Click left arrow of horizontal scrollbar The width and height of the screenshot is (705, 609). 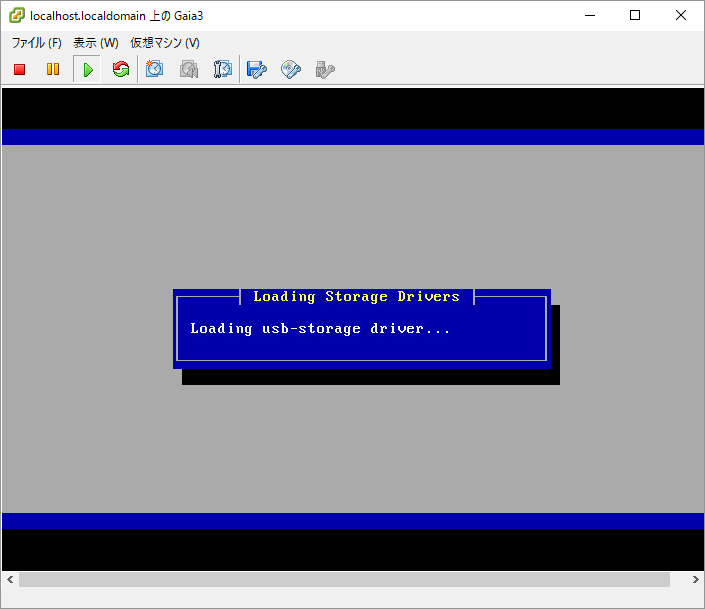point(10,579)
